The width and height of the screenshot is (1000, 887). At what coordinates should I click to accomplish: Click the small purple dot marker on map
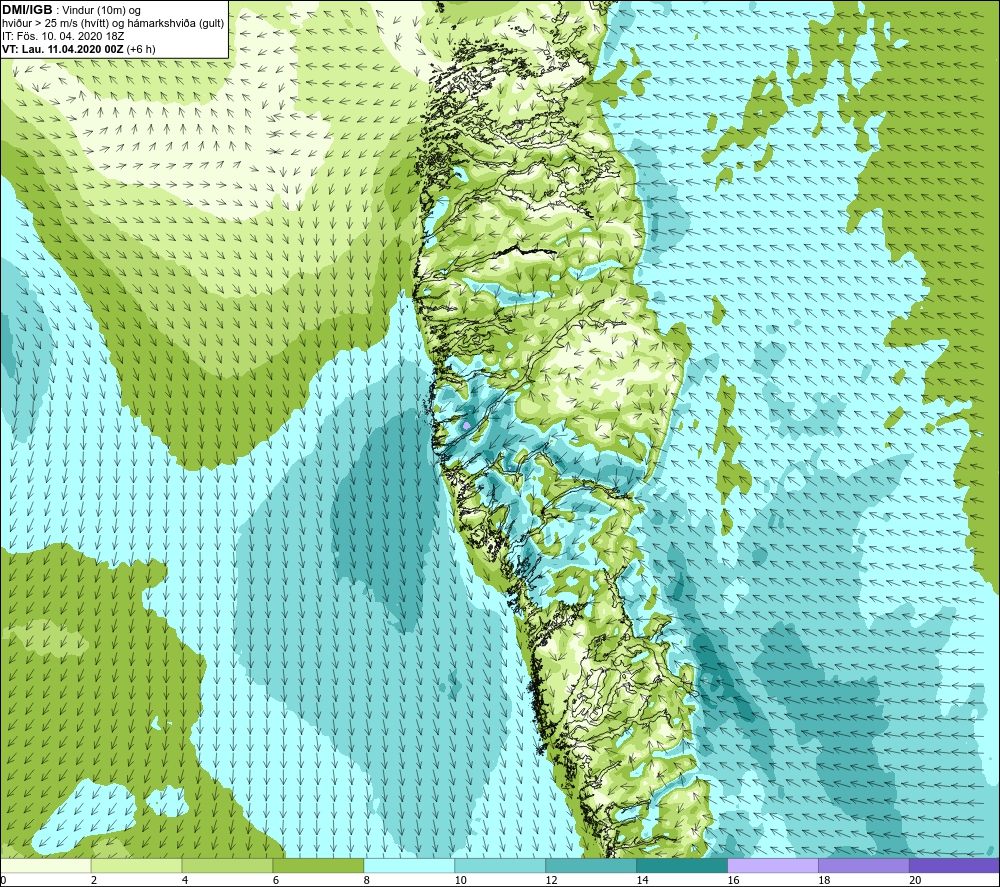point(467,425)
